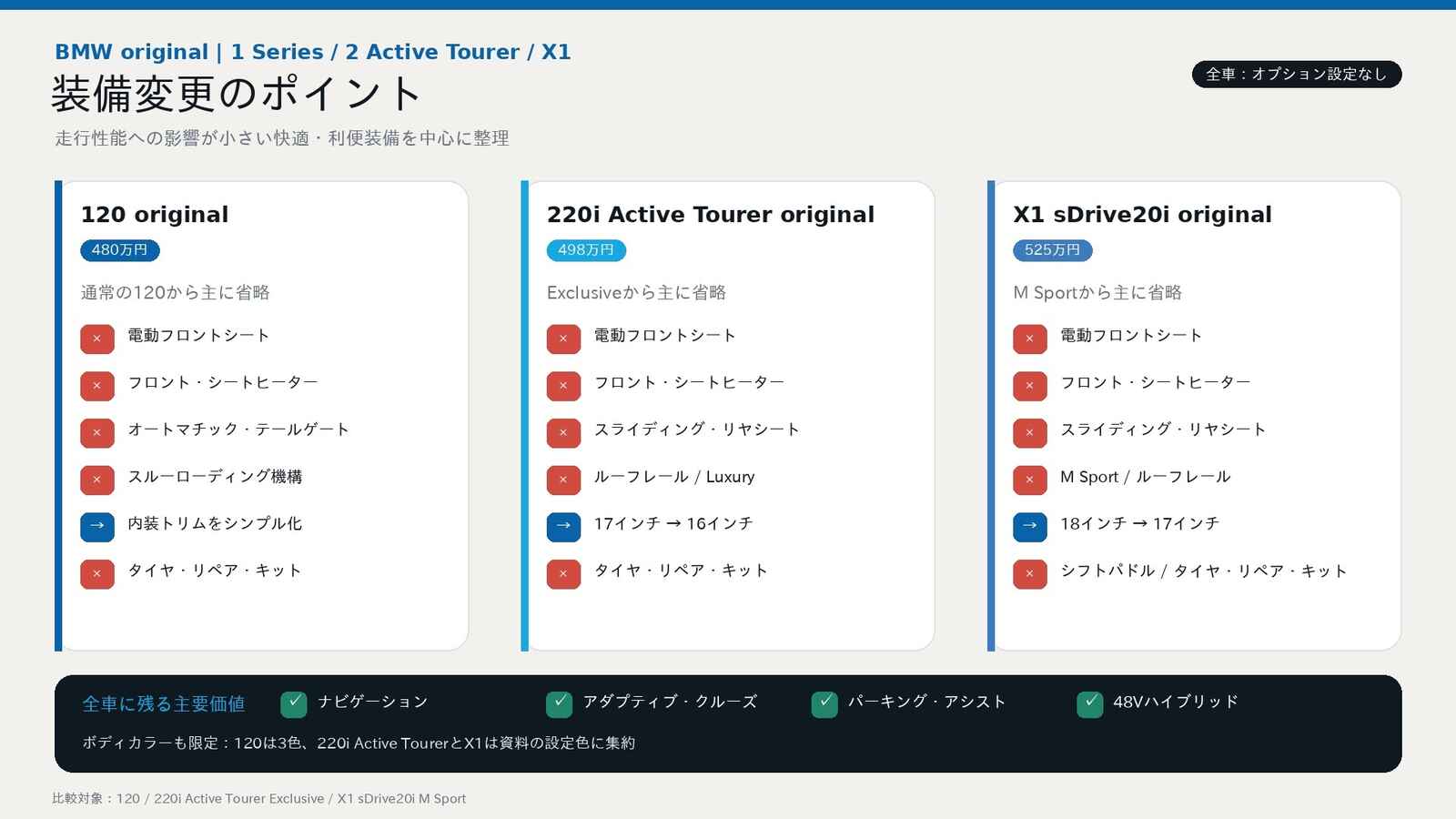Click the red X beside スライディング・リヤシート in the X1 sDrive20i card
Viewport: 1456px width, 819px height.
pos(1030,433)
